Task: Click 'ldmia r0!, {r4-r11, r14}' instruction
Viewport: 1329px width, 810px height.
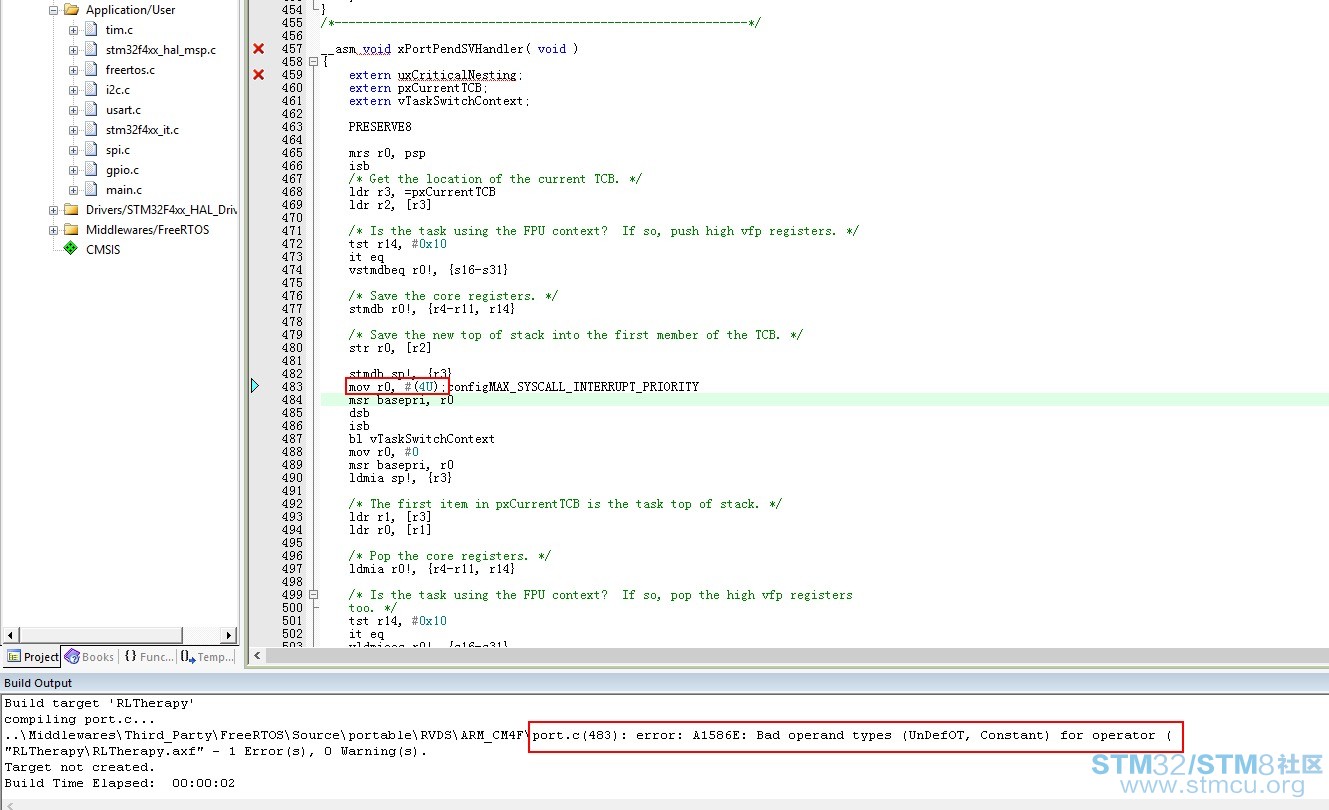Action: point(432,569)
